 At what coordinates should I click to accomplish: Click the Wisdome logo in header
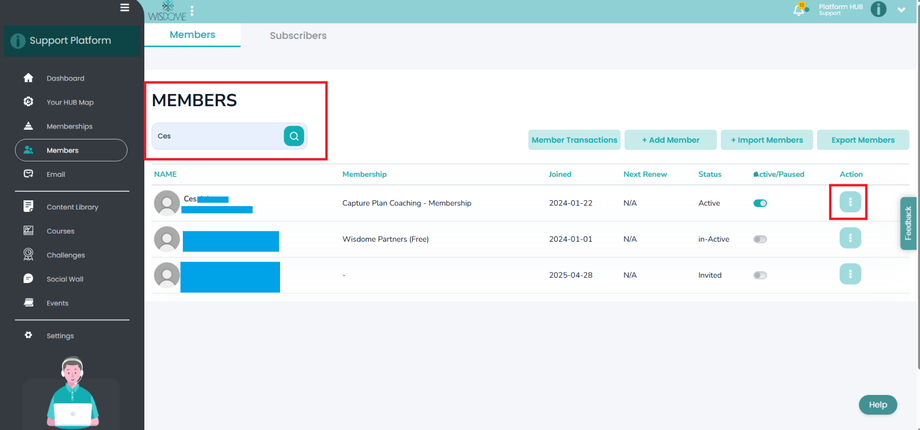[x=167, y=11]
